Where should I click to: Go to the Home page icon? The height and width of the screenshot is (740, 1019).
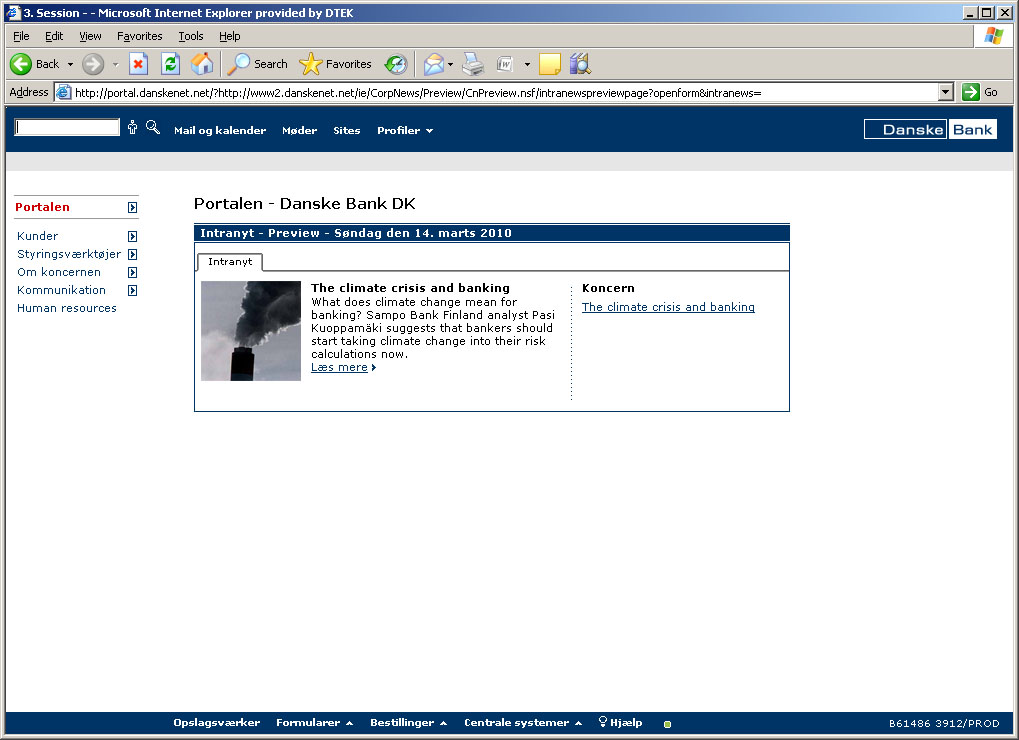tap(202, 64)
